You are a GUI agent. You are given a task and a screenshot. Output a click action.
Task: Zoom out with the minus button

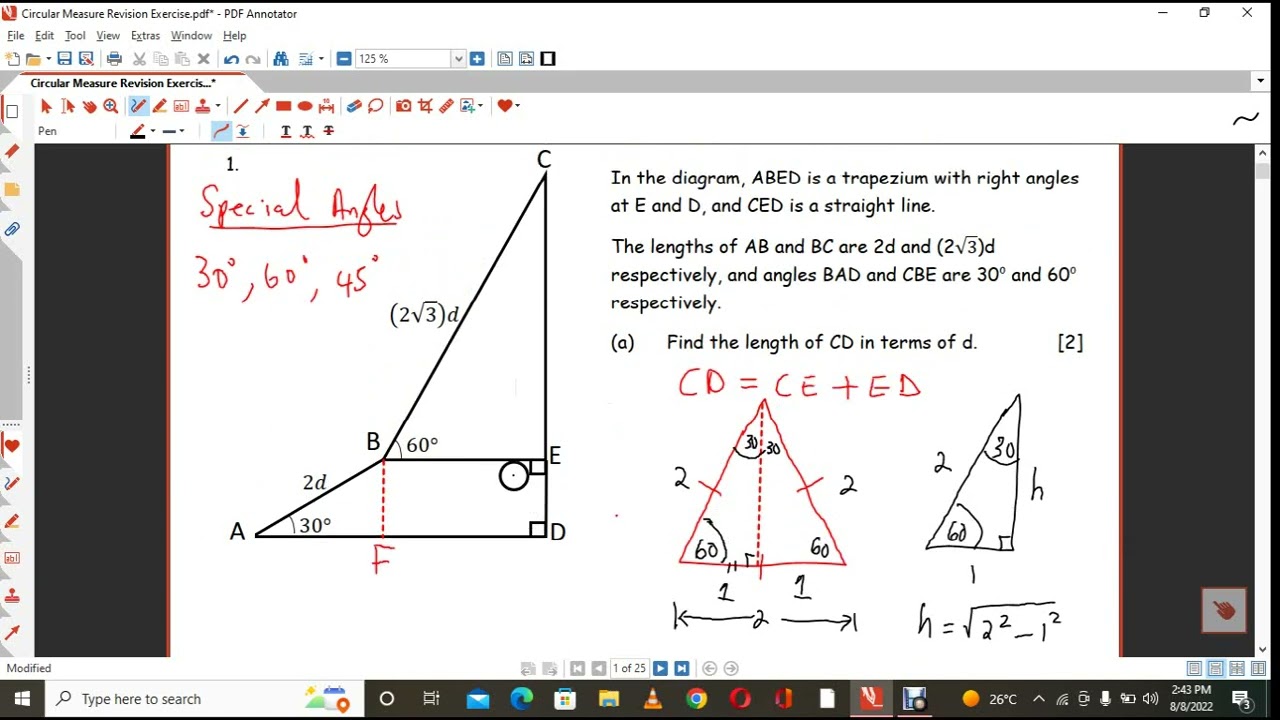344,59
